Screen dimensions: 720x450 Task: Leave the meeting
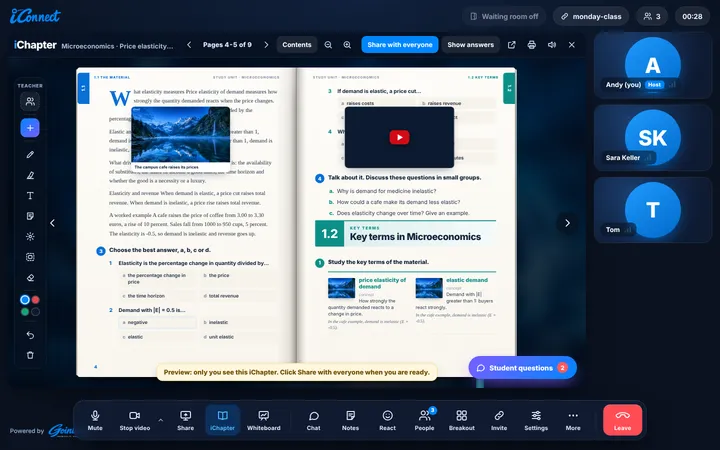622,420
